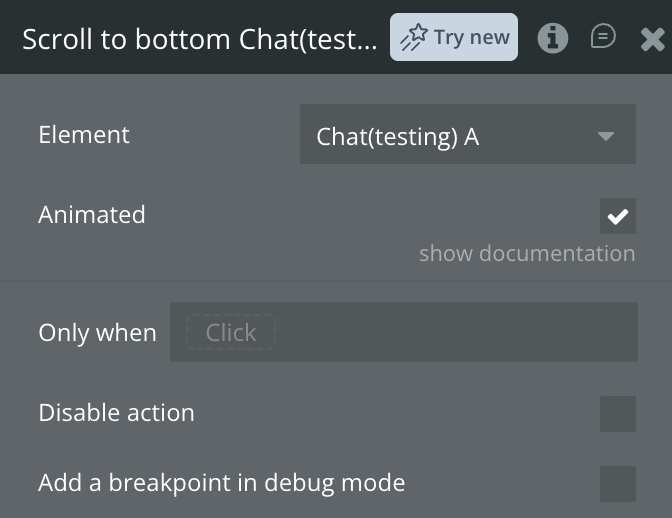Screen dimensions: 672x518
Task: Click the Try new button label
Action: pos(471,37)
